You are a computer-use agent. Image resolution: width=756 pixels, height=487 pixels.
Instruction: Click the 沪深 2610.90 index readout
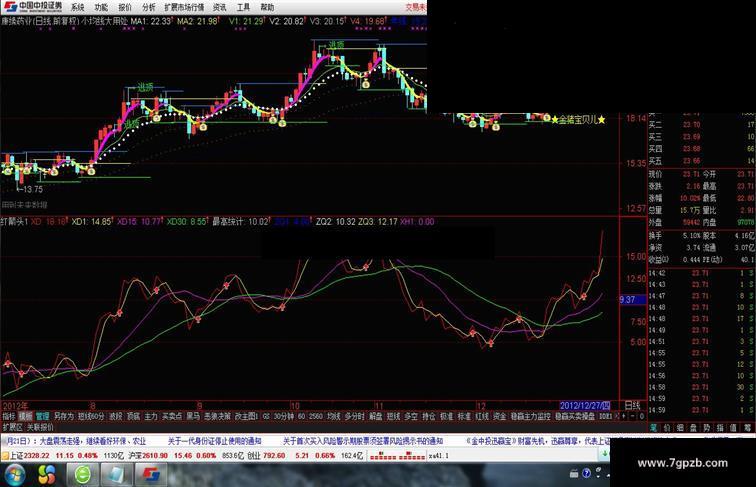[148, 455]
